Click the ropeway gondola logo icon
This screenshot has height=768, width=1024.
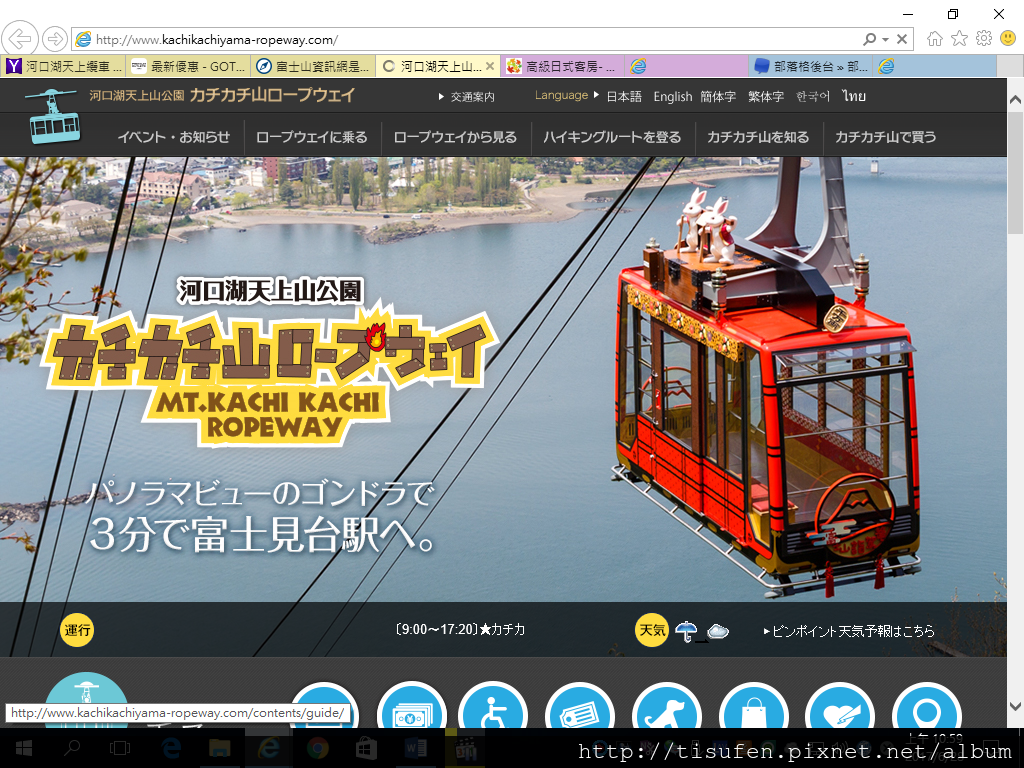coord(54,116)
